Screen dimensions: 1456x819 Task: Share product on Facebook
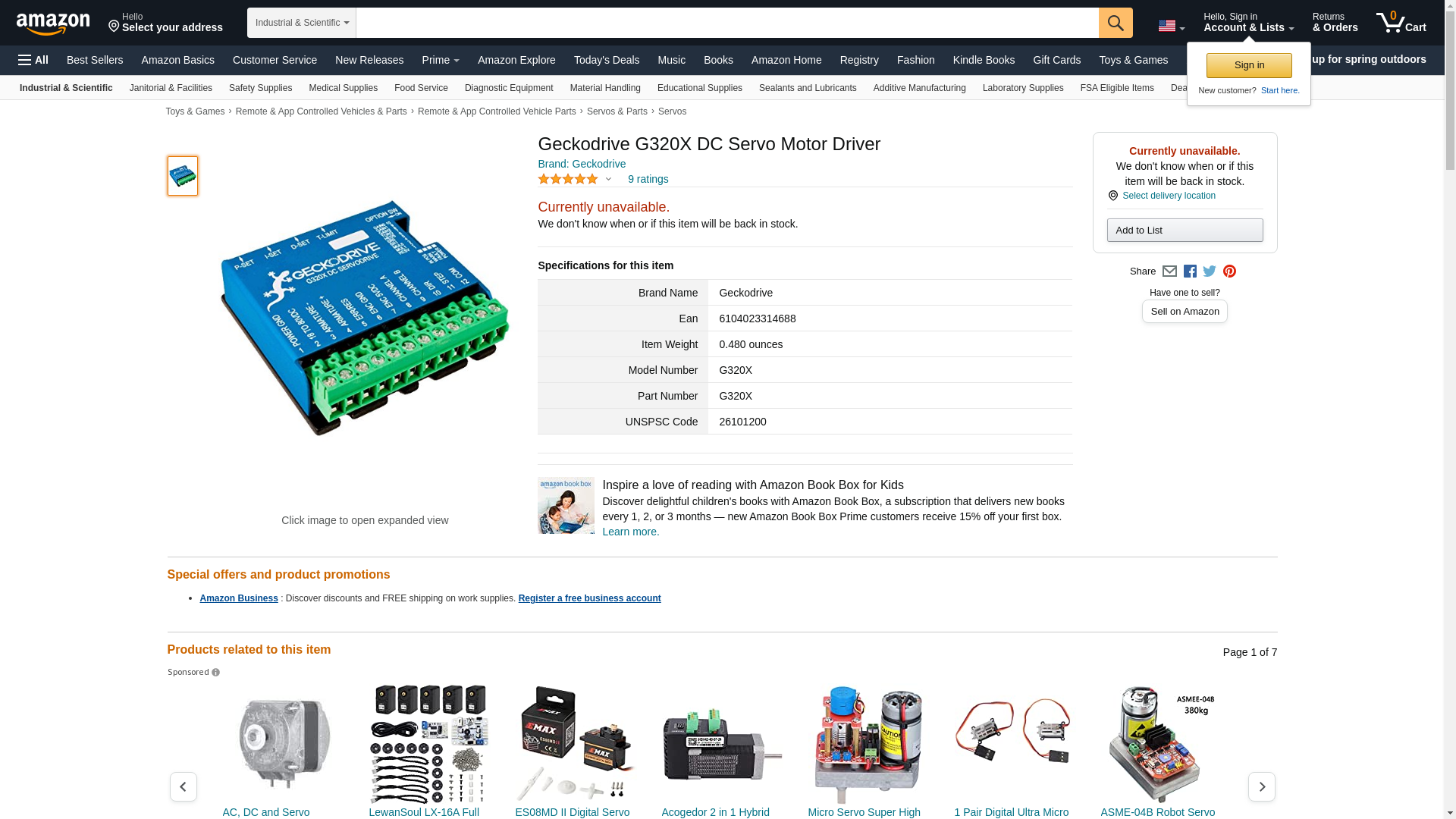point(1190,271)
